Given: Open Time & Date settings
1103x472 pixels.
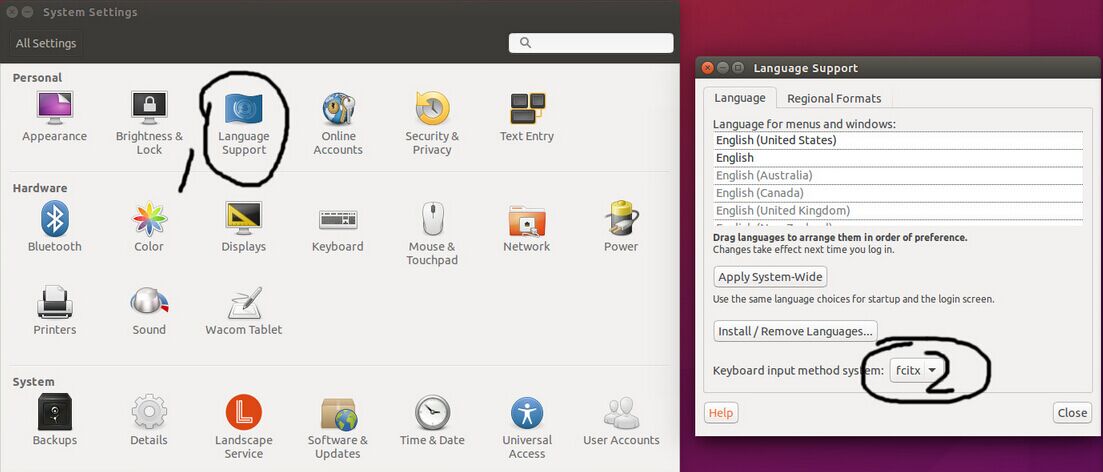Looking at the screenshot, I should click(x=432, y=420).
